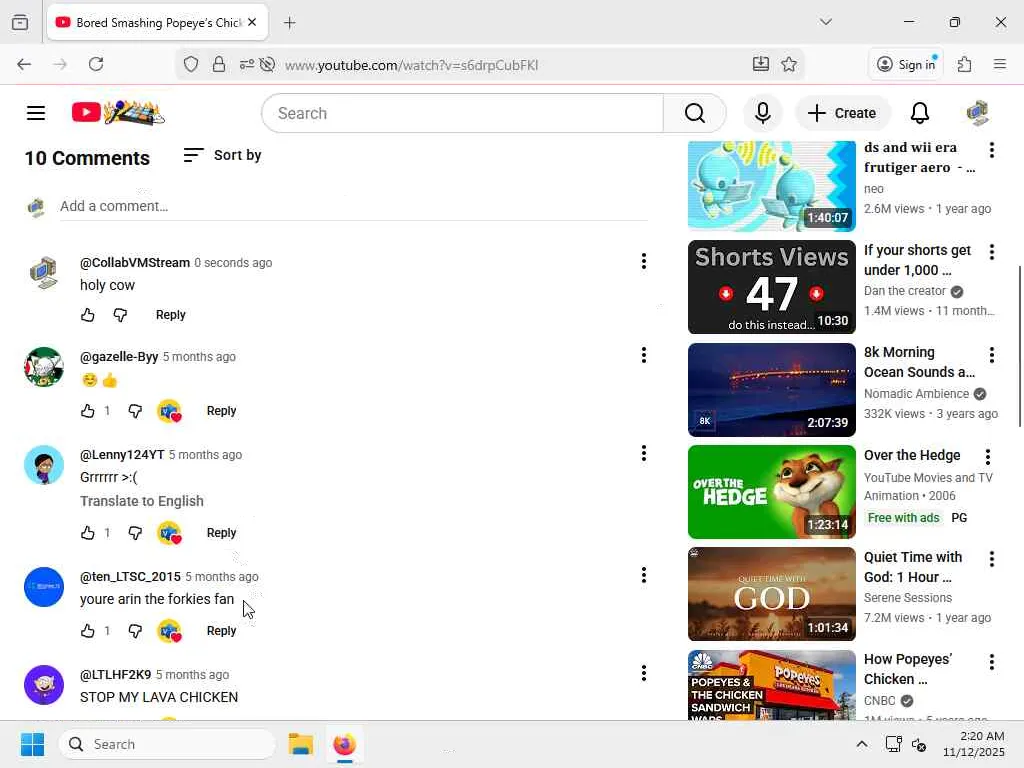
Task: Go back with browser back arrow
Action: [24, 64]
